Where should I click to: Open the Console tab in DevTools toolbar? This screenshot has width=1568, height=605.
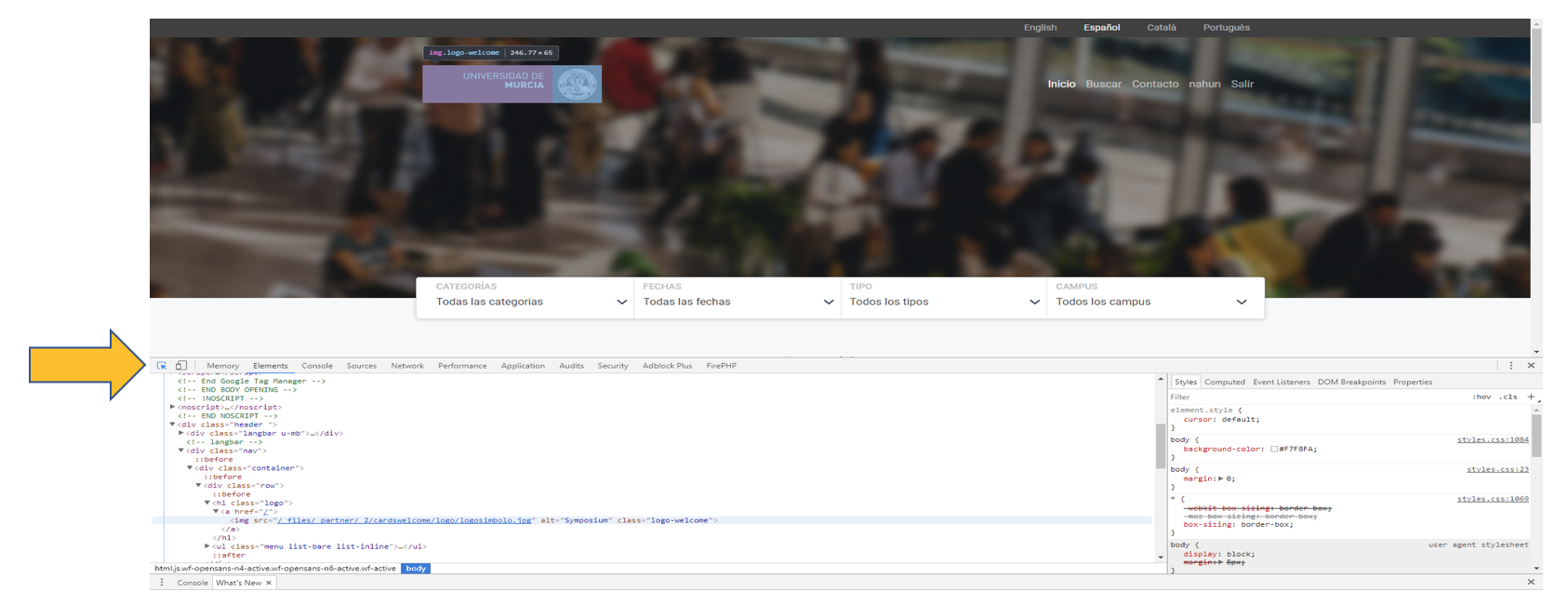point(317,366)
